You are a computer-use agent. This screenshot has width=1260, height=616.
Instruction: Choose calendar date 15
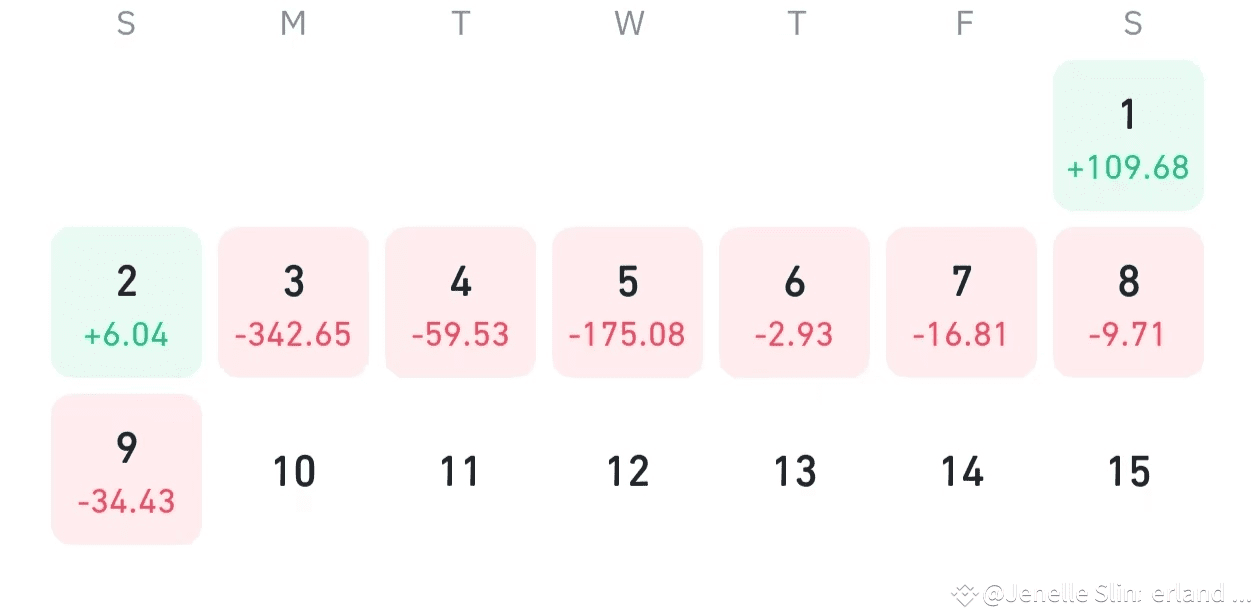(x=1128, y=471)
